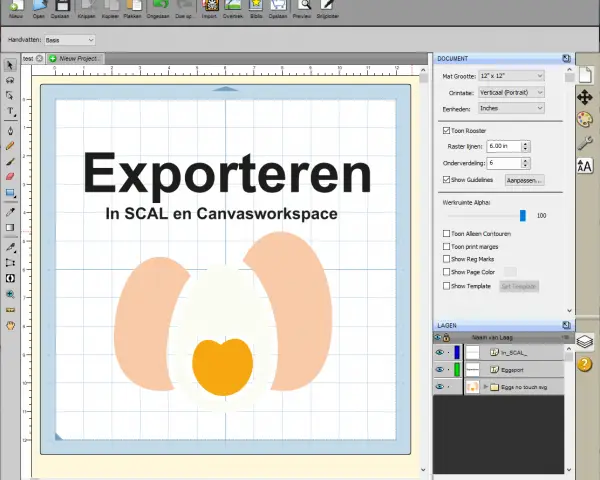Click the Knippen toolbar icon
The width and height of the screenshot is (600, 480).
coord(87,7)
